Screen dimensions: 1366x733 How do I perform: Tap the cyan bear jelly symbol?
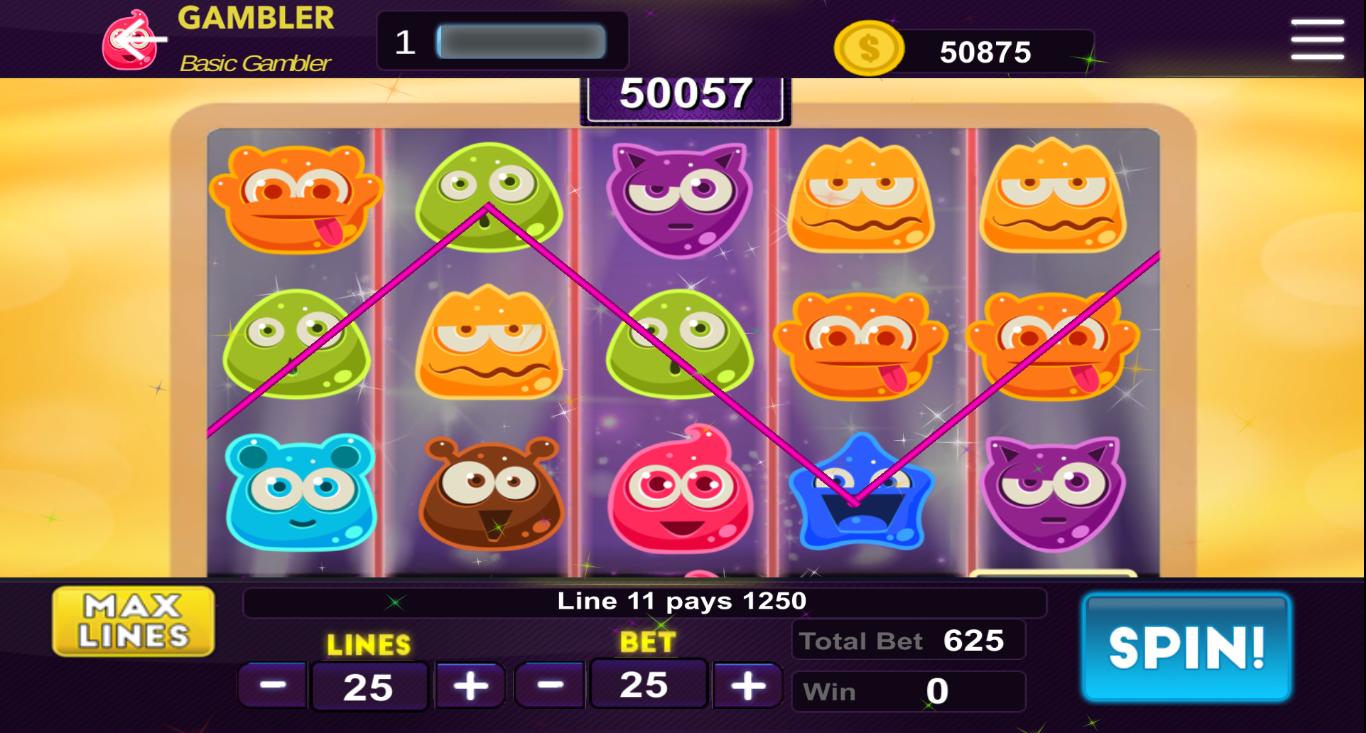click(299, 491)
